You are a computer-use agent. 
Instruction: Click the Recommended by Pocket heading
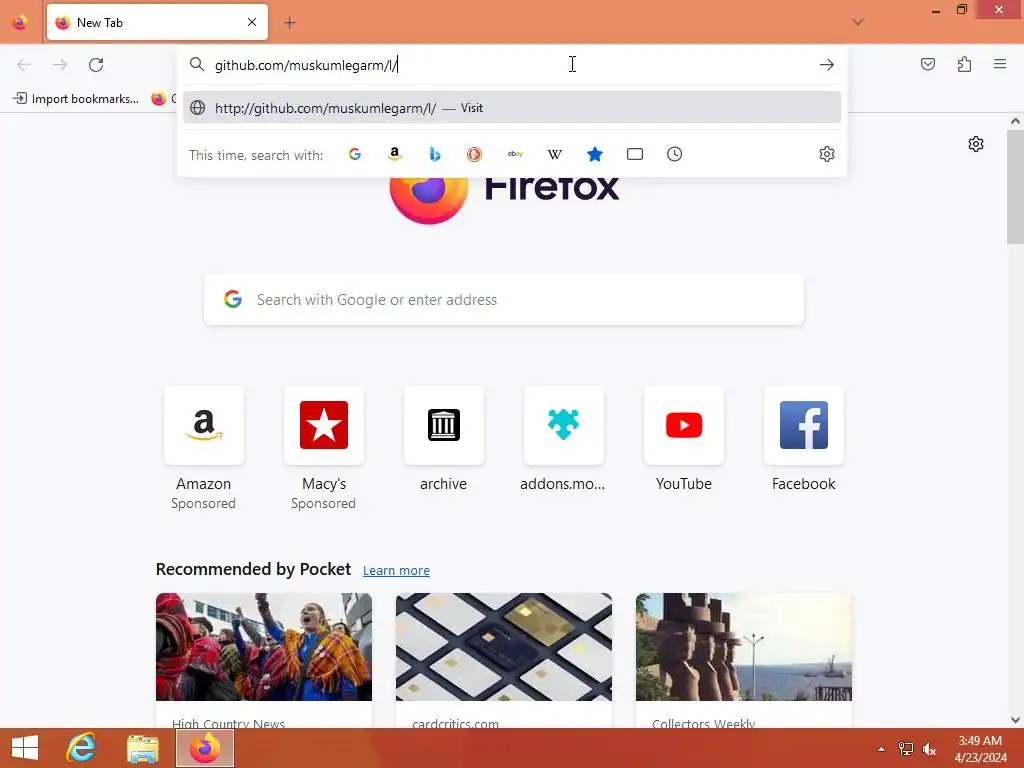(253, 569)
